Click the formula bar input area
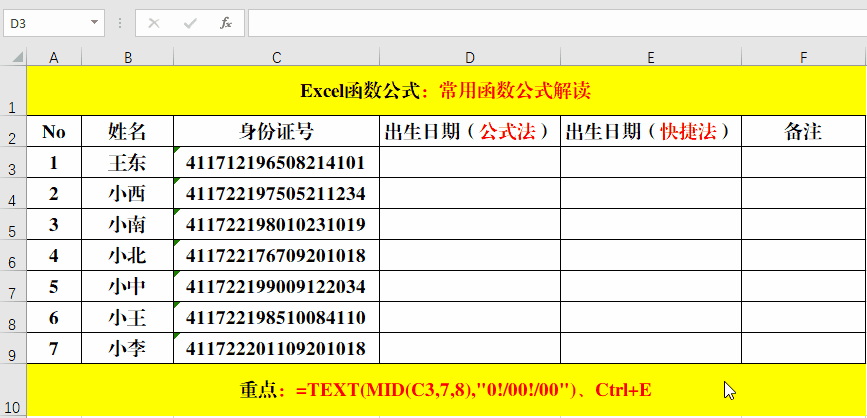This screenshot has width=867, height=418. 557,23
